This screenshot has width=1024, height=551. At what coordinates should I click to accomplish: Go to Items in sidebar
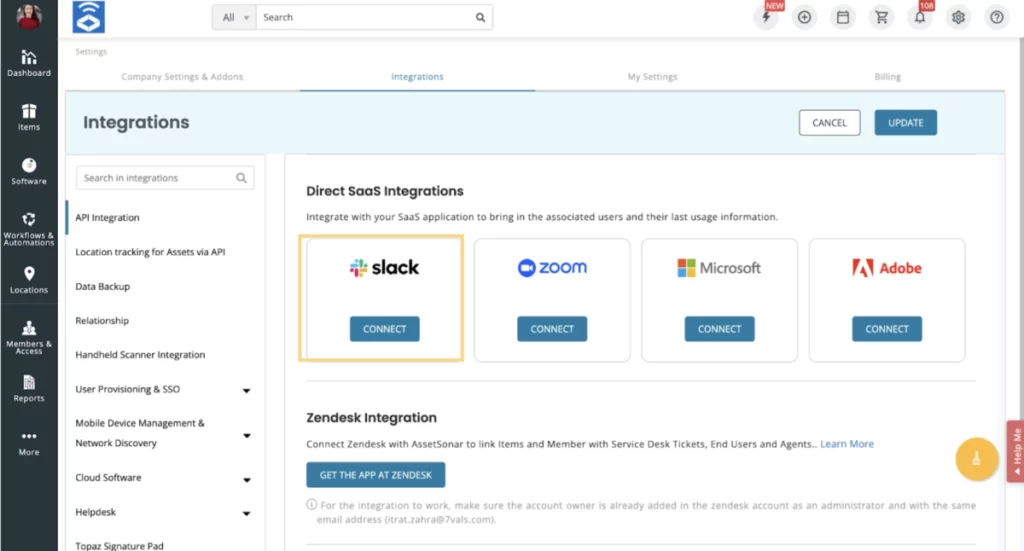pyautogui.click(x=29, y=118)
